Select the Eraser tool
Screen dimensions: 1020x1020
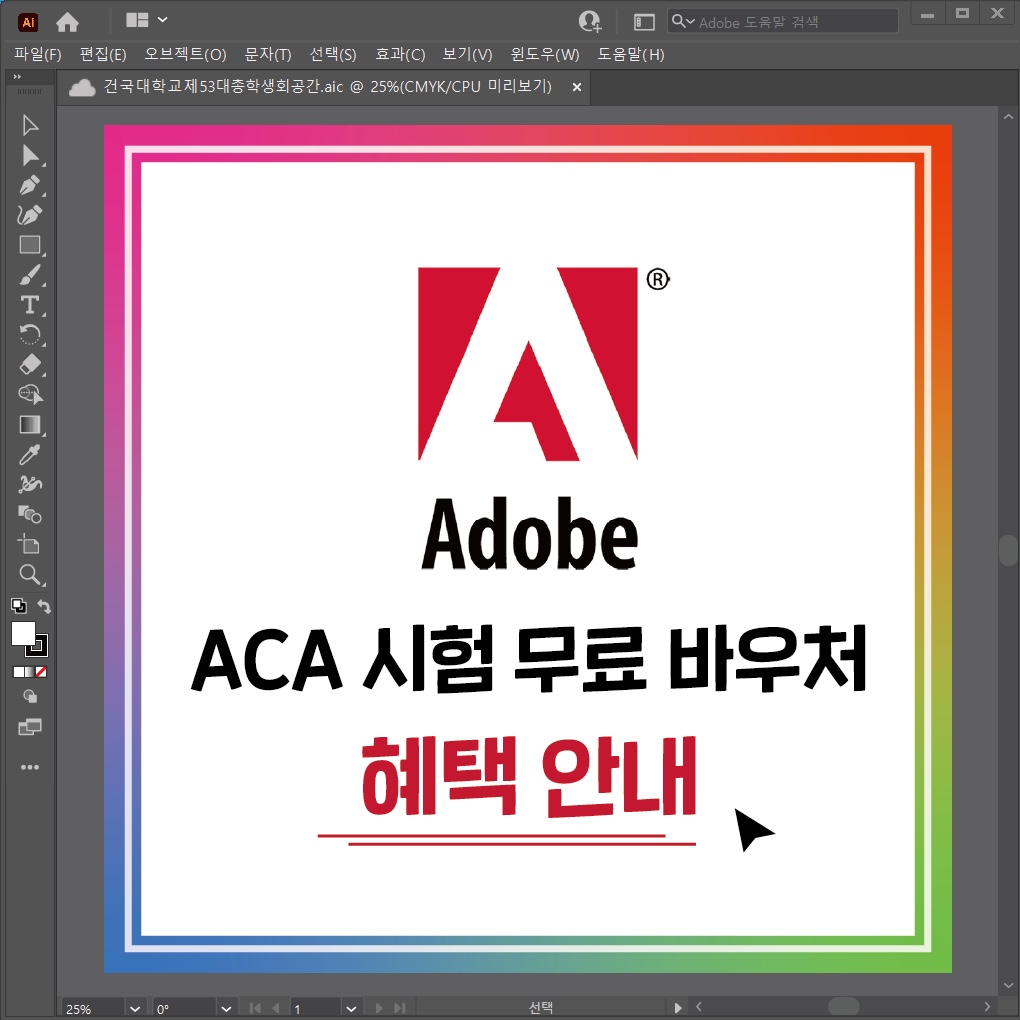tap(29, 365)
